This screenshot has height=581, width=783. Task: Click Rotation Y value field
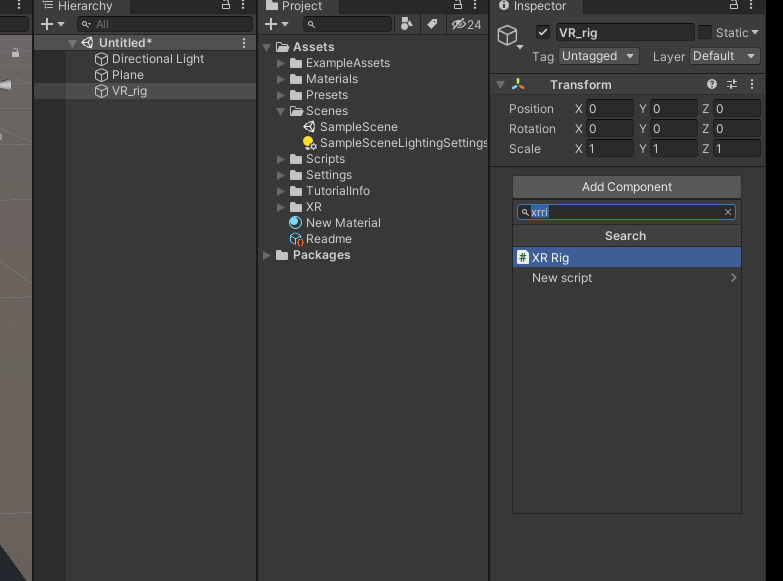coord(674,129)
